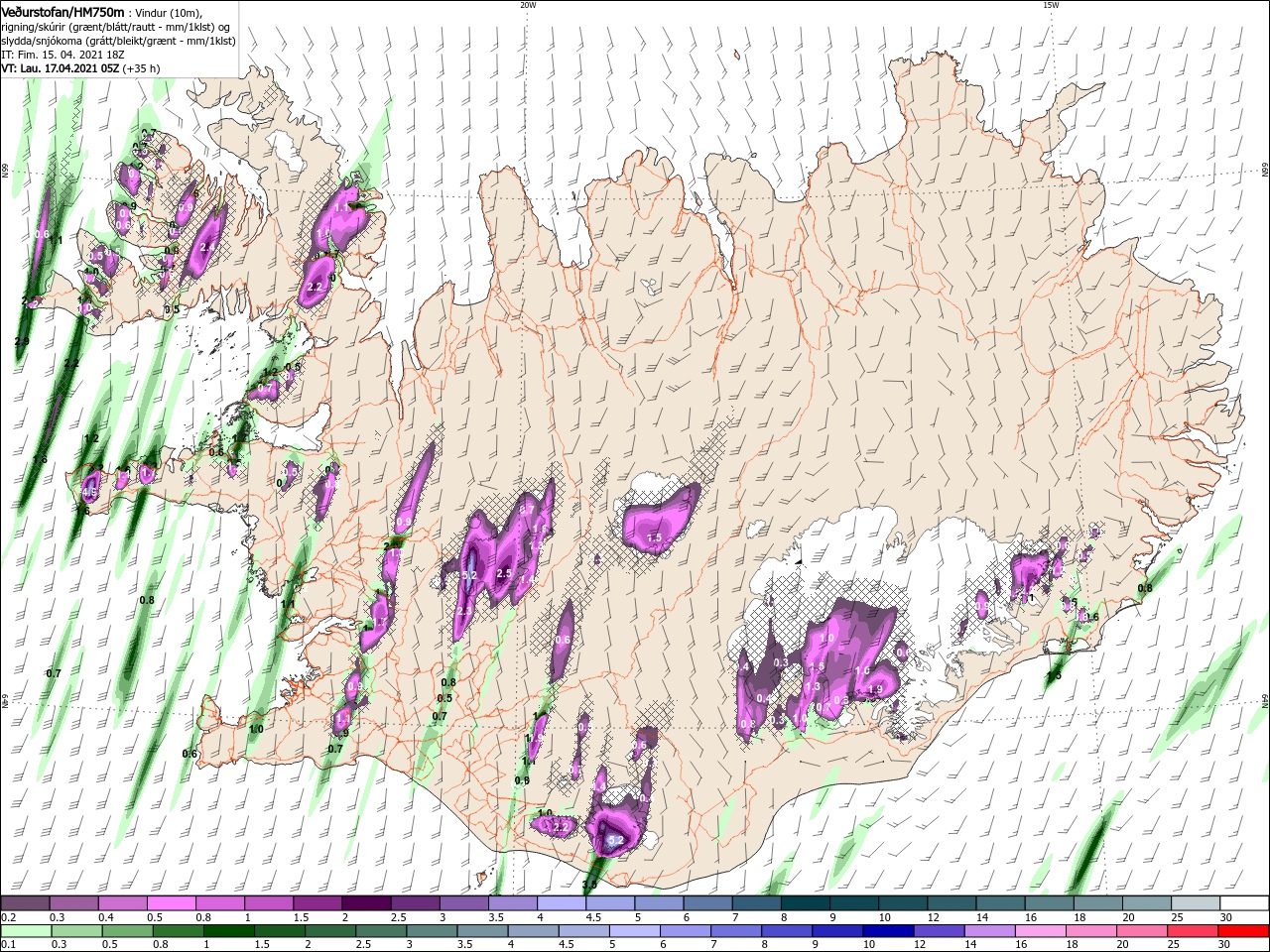This screenshot has height=952, width=1270.
Task: Pick the bottom-row legend swatch starting at 6
Action: click(686, 931)
